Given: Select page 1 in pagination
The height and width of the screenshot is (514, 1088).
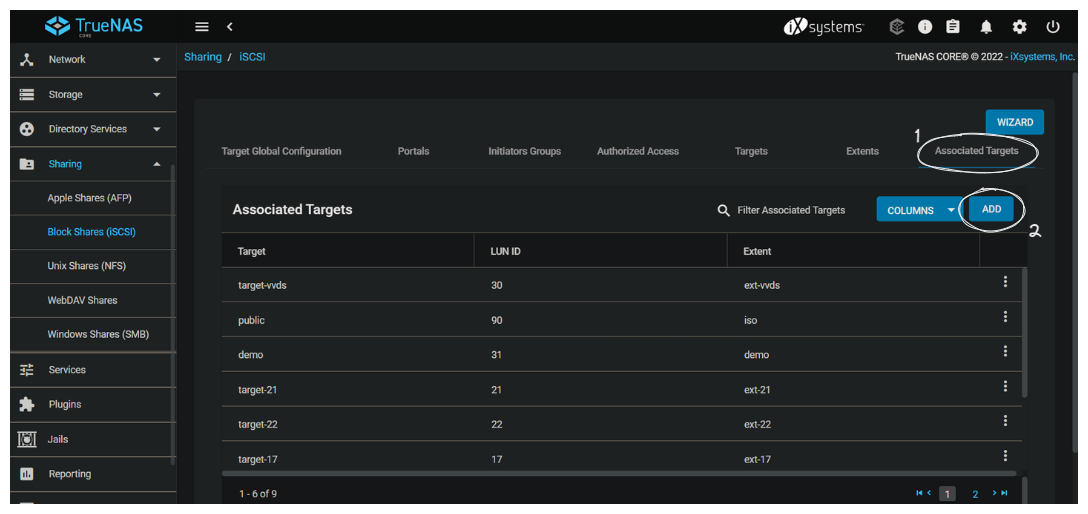Looking at the screenshot, I should (x=947, y=494).
